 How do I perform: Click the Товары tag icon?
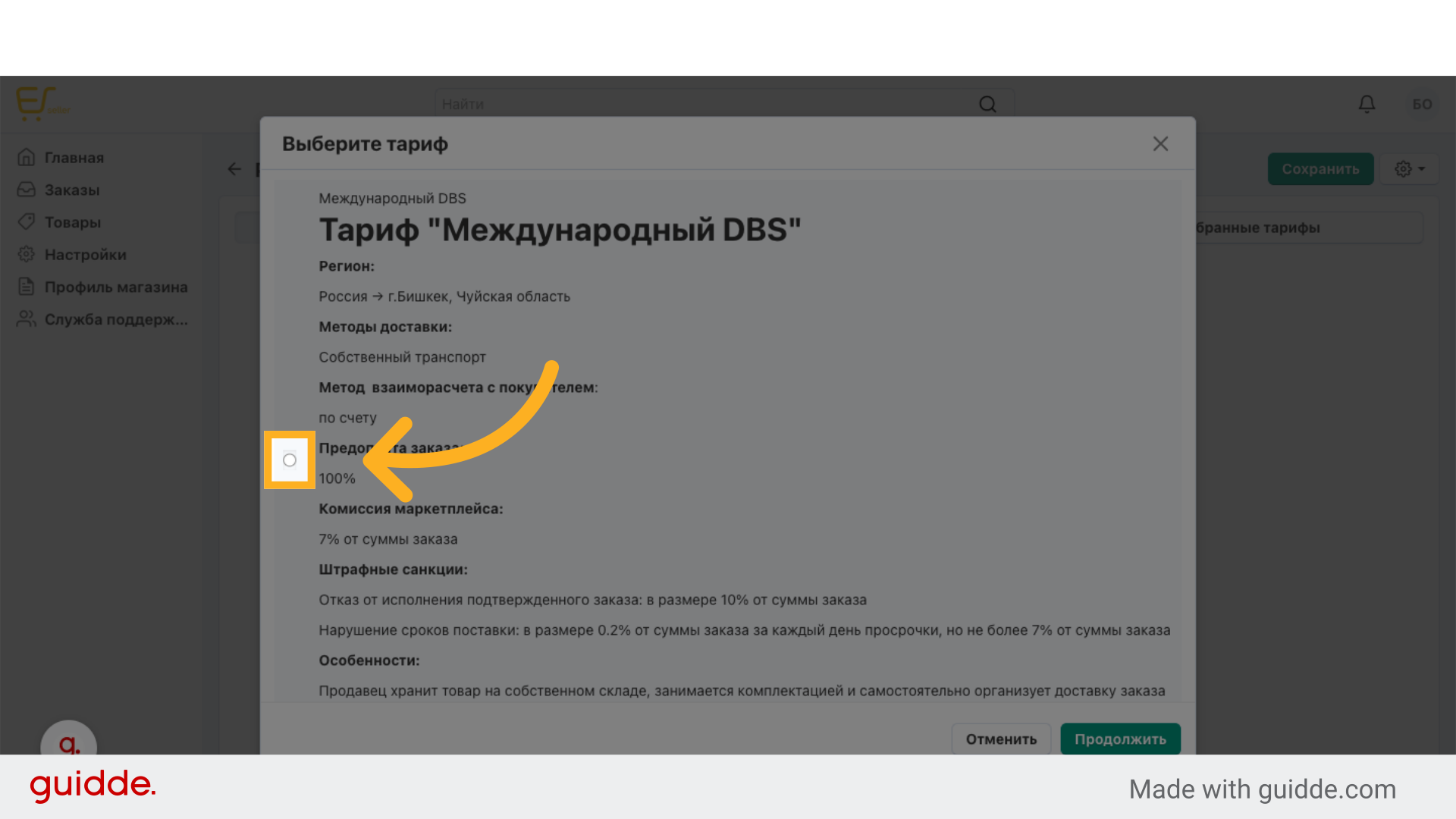(27, 222)
